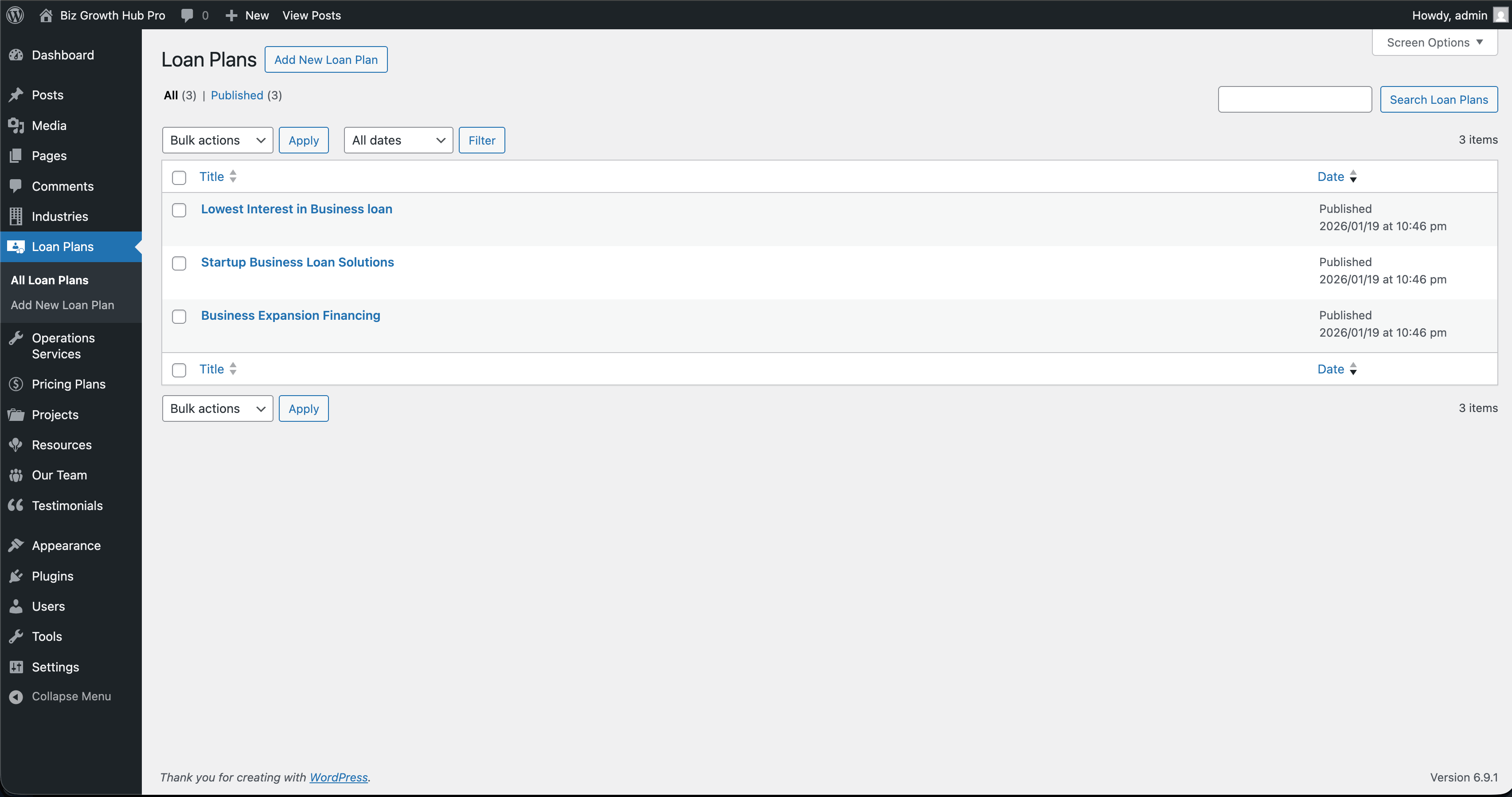Screen dimensions: 1512x797
Task: Click the Pricing Plans dollar icon
Action: [x=16, y=384]
